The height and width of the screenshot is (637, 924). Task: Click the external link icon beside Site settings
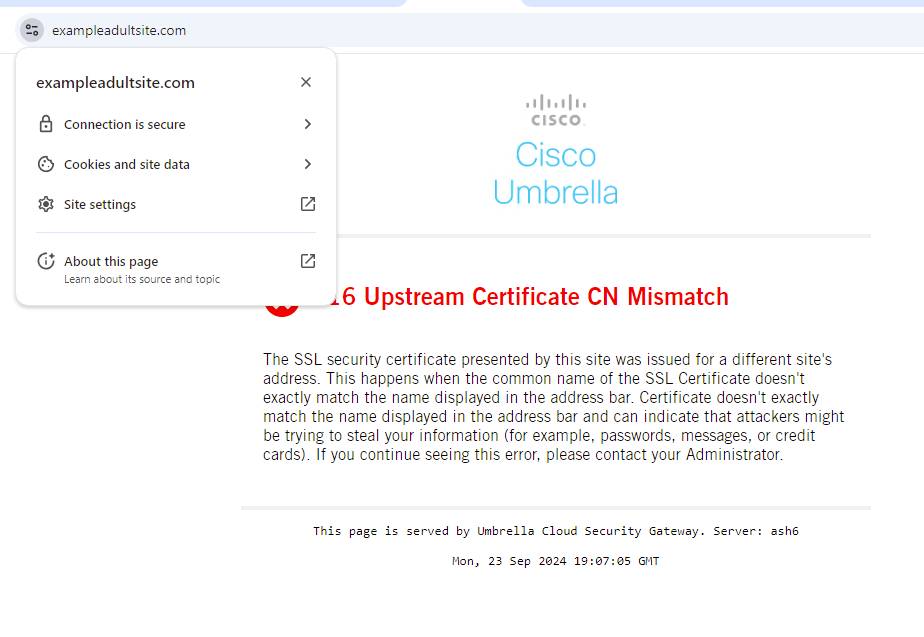(x=308, y=204)
